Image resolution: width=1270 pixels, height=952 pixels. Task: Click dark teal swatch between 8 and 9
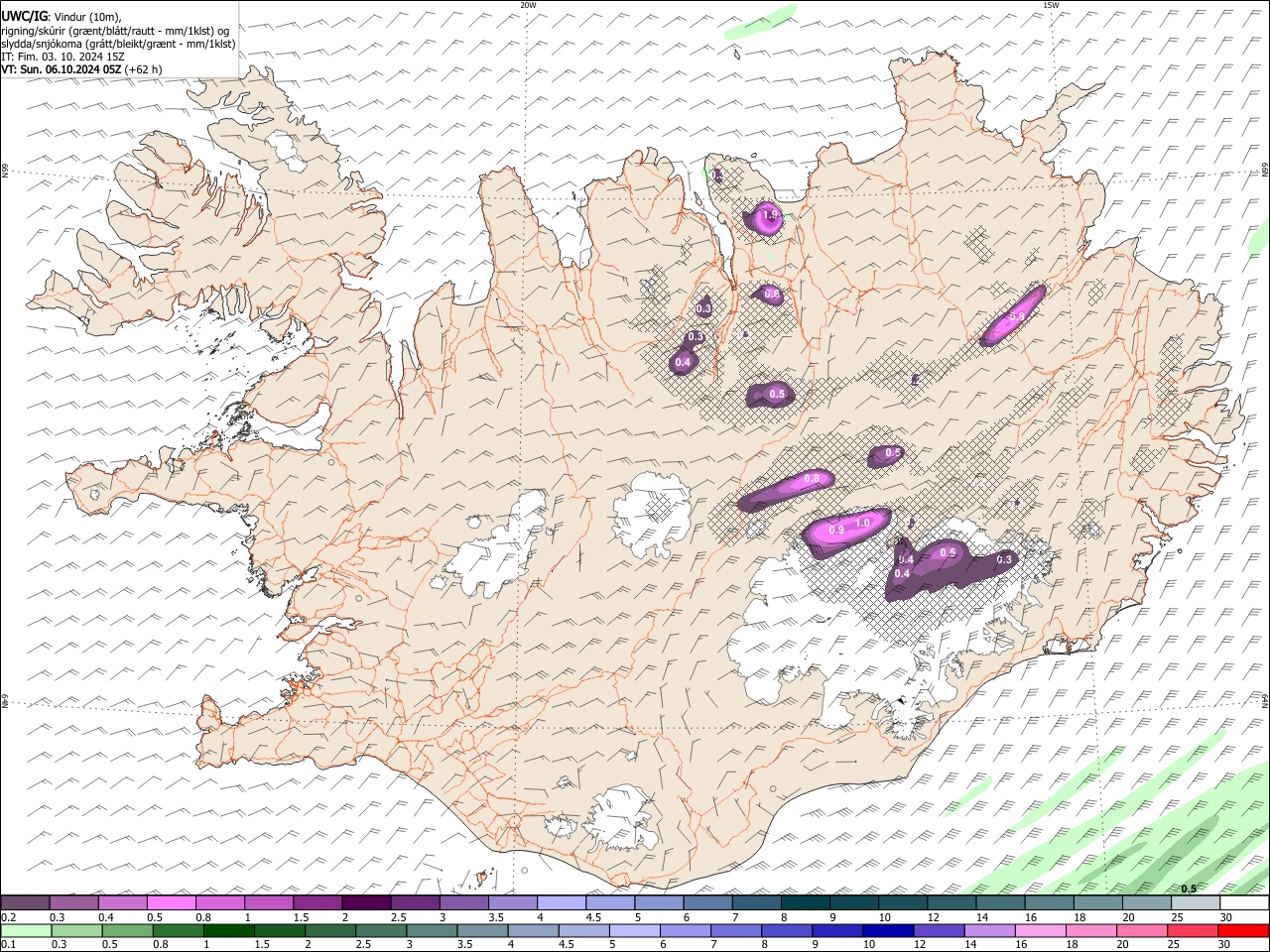coord(806,903)
